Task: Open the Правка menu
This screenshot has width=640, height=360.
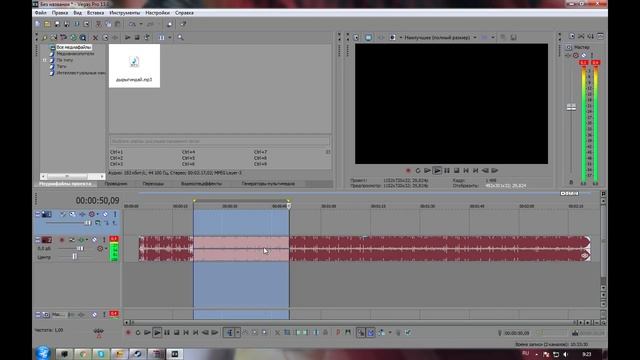Action: [60, 13]
